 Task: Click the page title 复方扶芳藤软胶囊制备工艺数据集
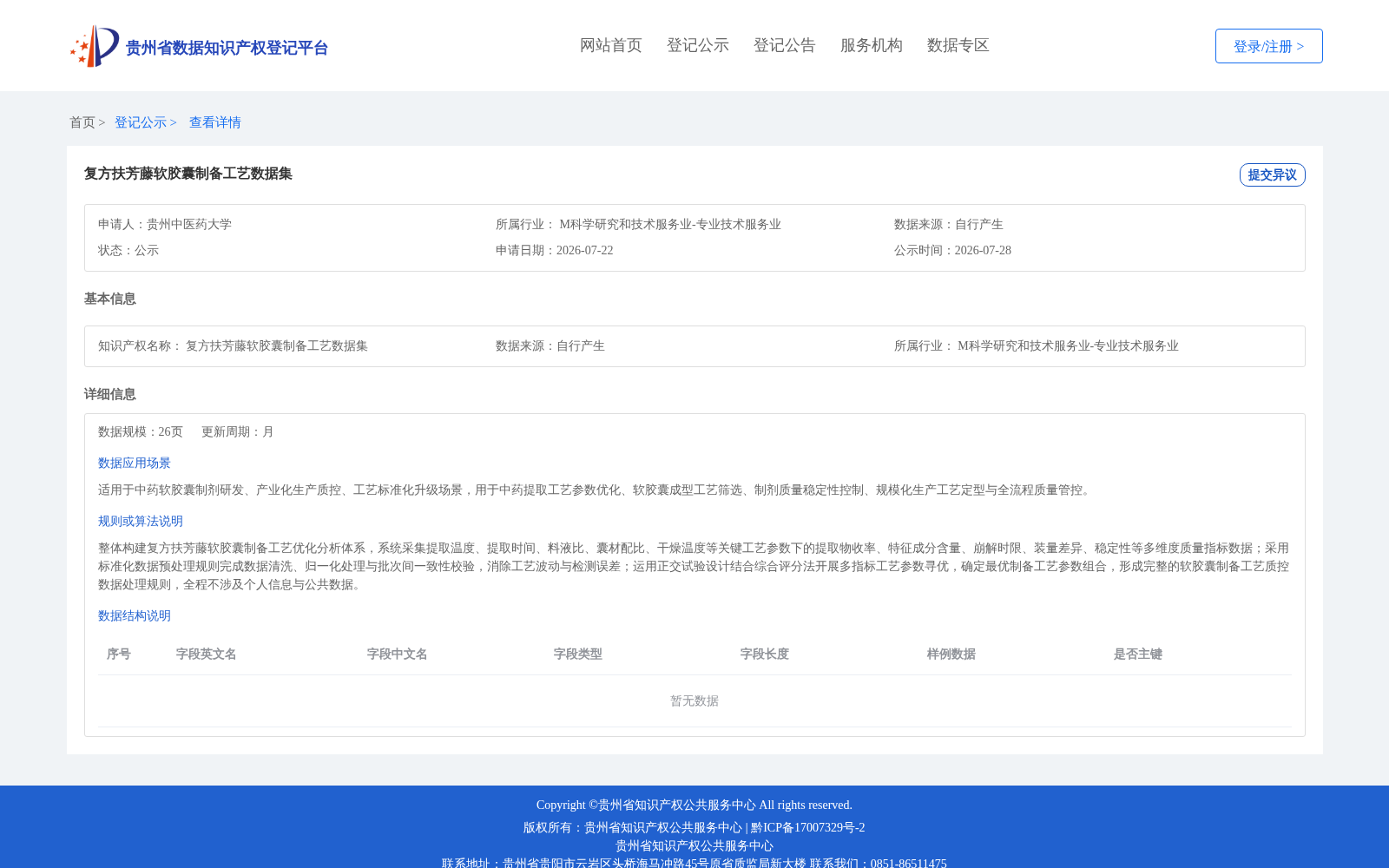[x=188, y=174]
